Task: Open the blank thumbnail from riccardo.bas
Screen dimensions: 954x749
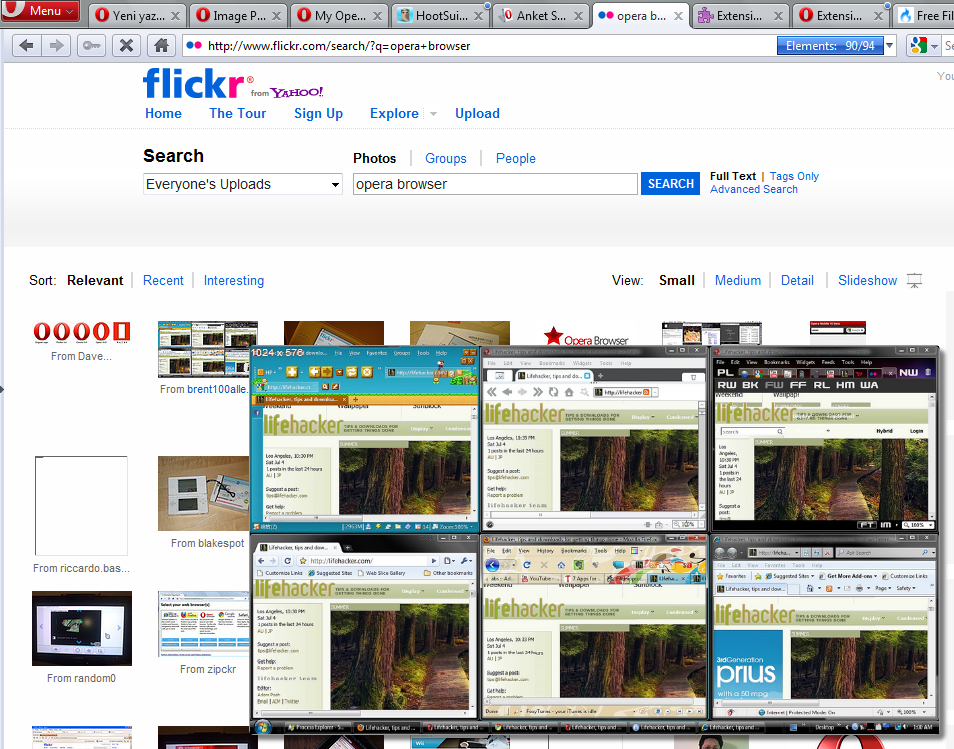Action: tap(81, 505)
